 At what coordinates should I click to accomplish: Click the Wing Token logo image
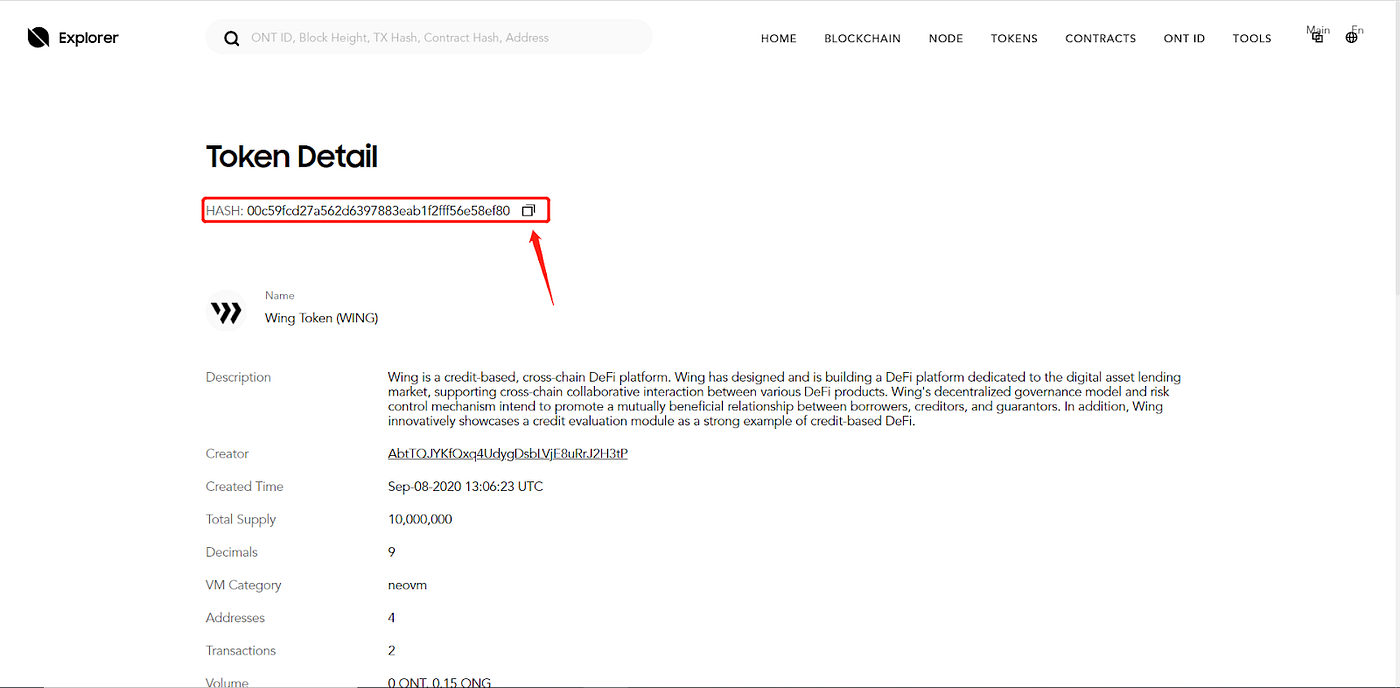pyautogui.click(x=227, y=310)
